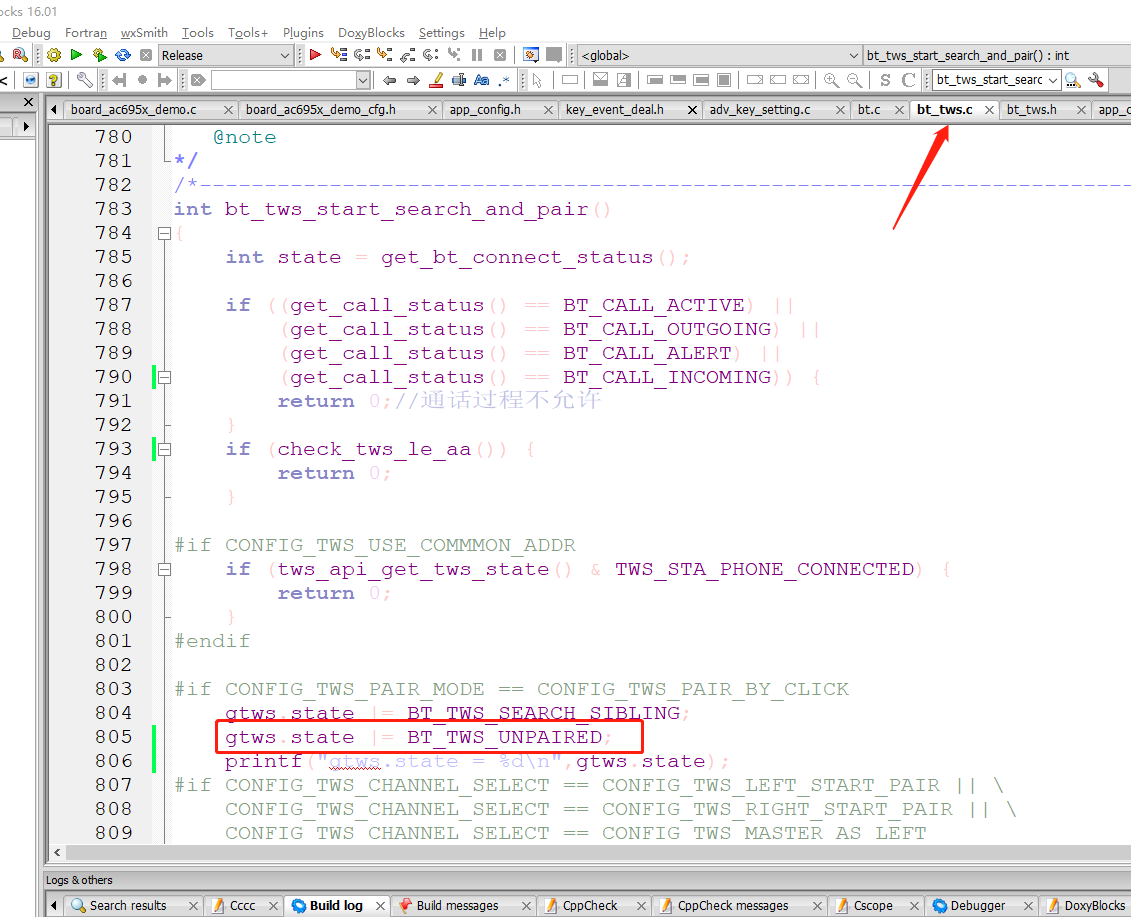The width and height of the screenshot is (1131, 917).
Task: Click the horizontal scrollbar left arrow
Action: [x=57, y=852]
